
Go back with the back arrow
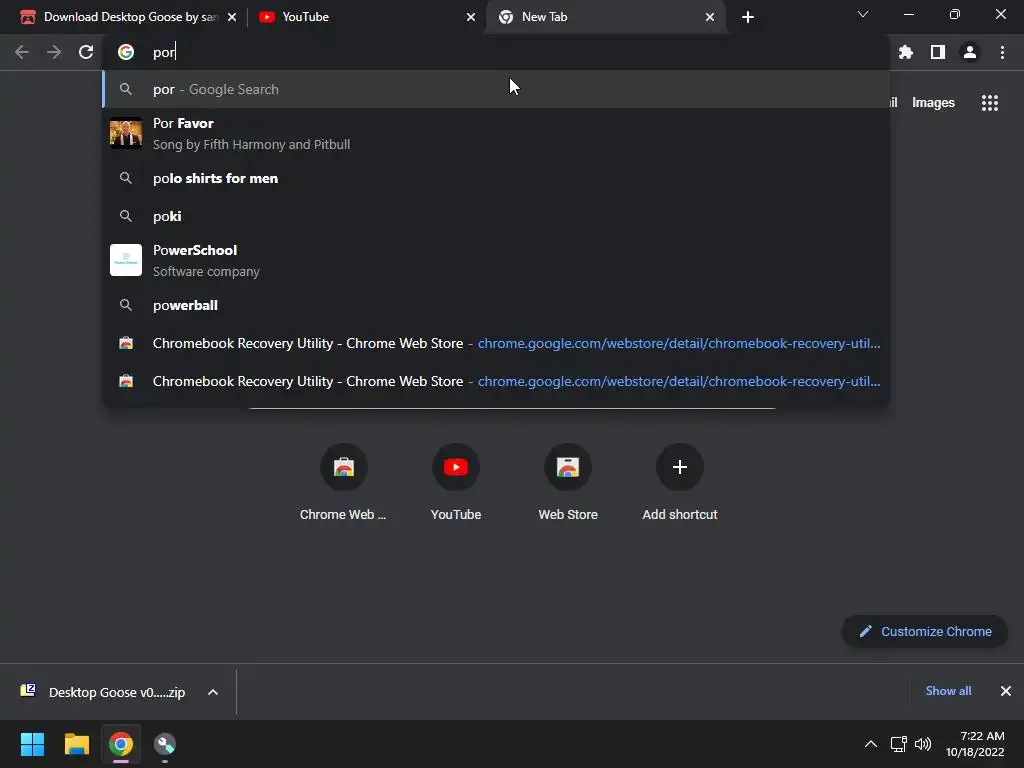click(22, 52)
